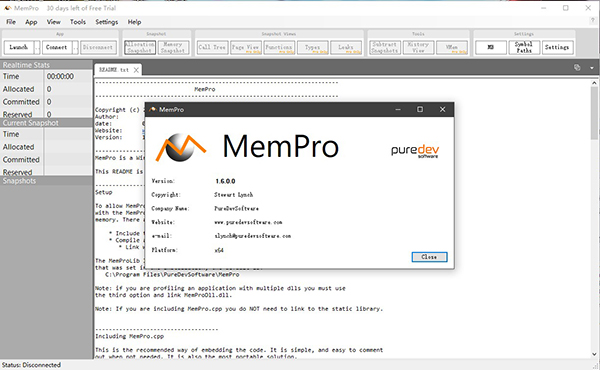The image size is (600, 370).
Task: Click the Realtime Stats Committed row
Action: tap(46, 102)
